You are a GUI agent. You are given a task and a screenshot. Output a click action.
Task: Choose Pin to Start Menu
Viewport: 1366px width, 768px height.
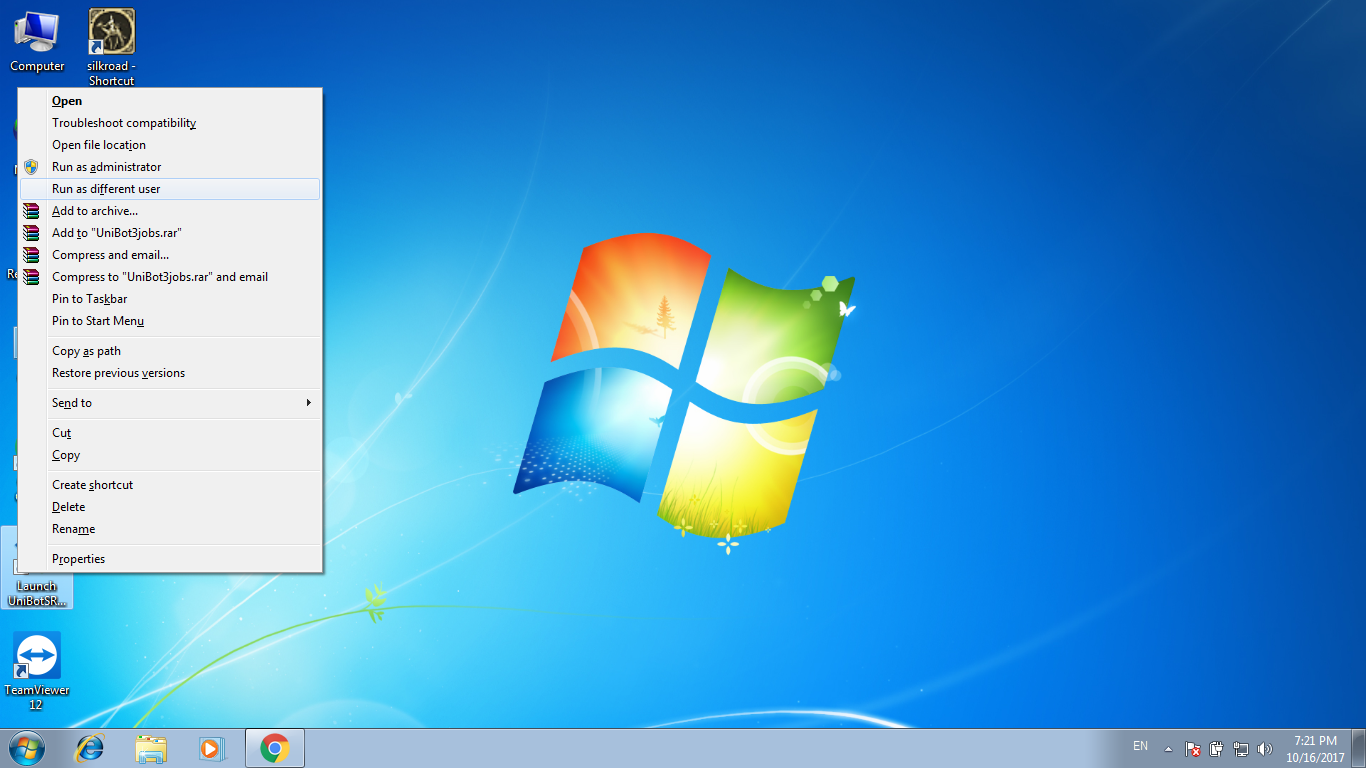point(170,321)
